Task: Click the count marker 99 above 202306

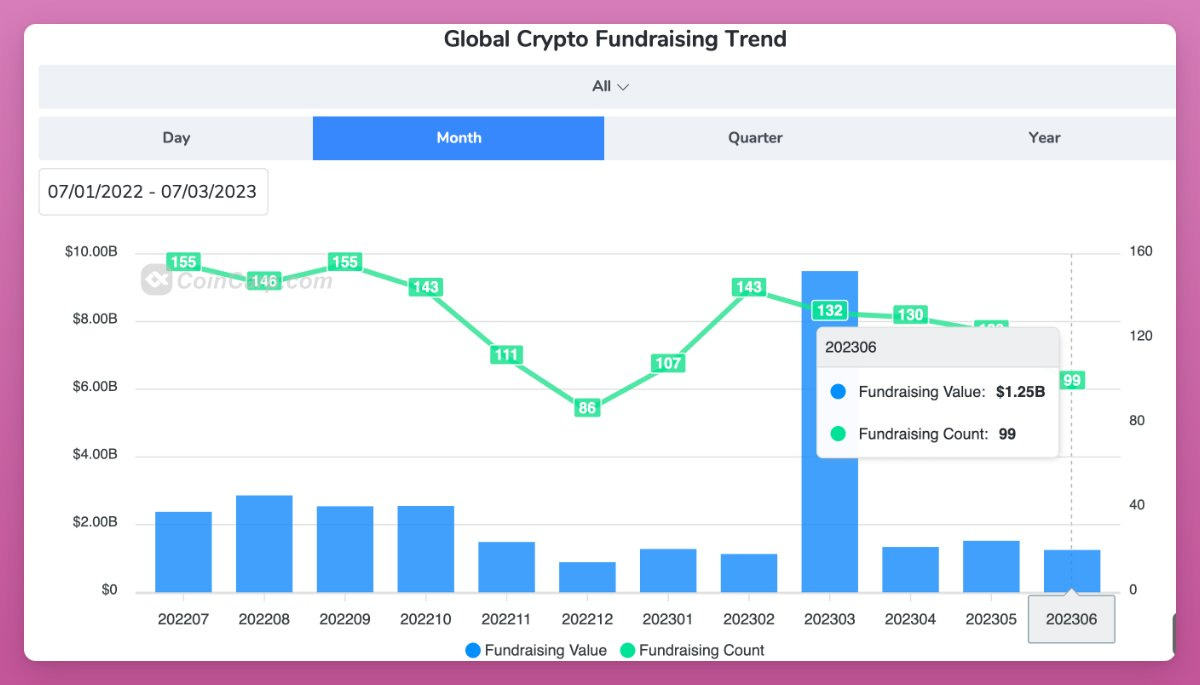Action: 1072,380
